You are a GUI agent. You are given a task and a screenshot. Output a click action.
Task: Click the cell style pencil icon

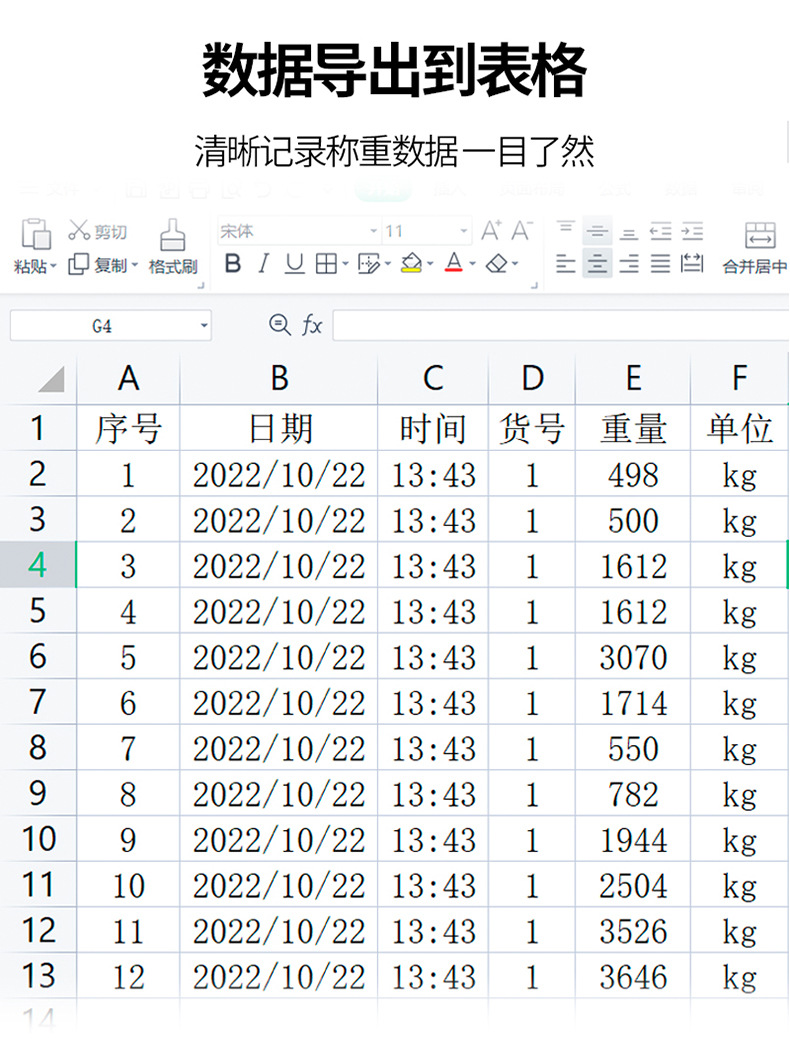[369, 264]
